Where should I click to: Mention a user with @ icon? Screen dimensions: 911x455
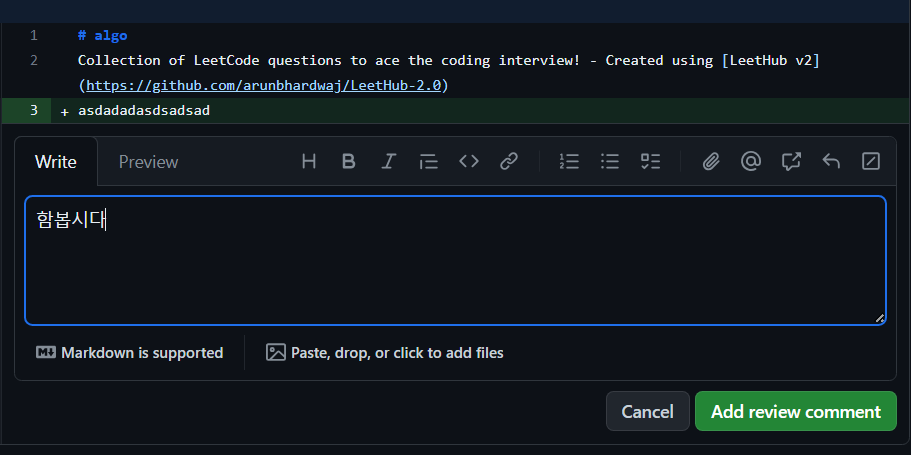click(x=751, y=161)
